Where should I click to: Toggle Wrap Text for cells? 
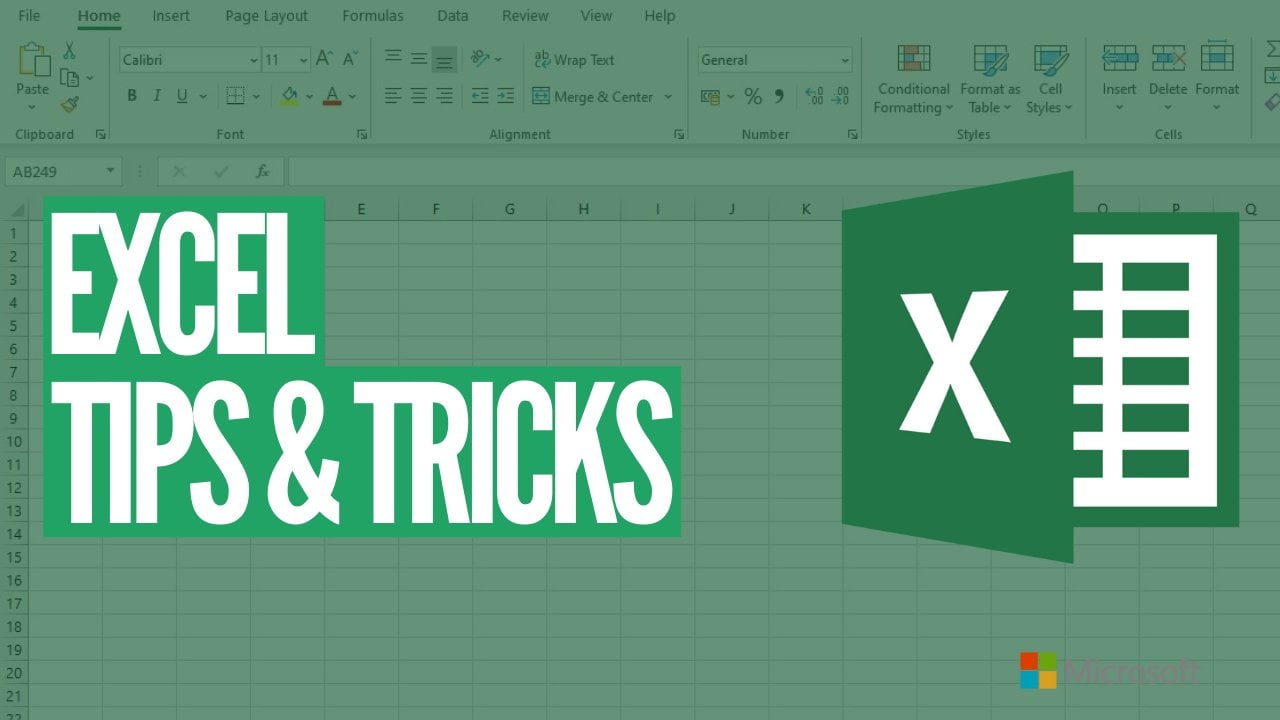pos(574,60)
